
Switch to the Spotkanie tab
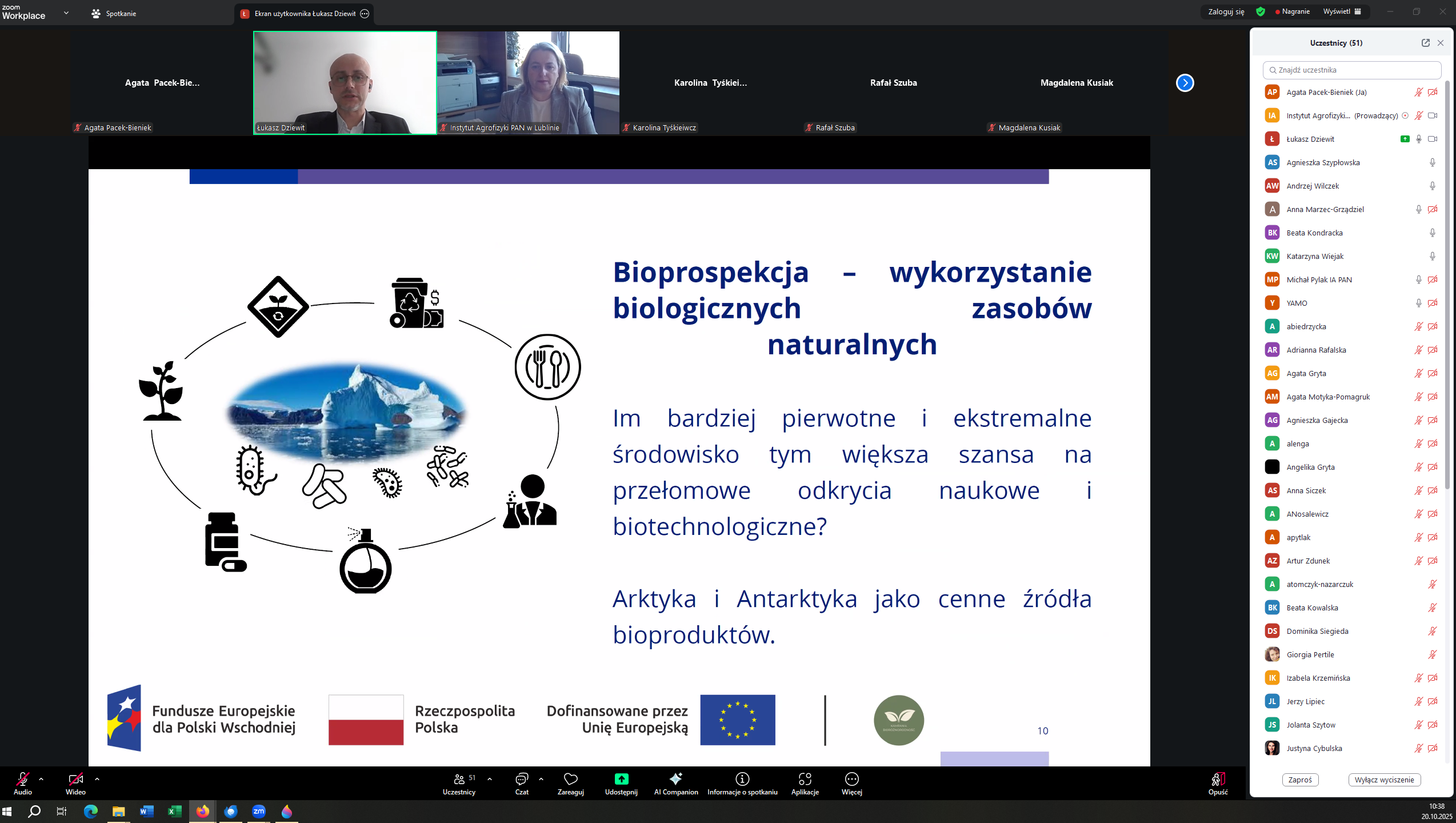pyautogui.click(x=114, y=13)
